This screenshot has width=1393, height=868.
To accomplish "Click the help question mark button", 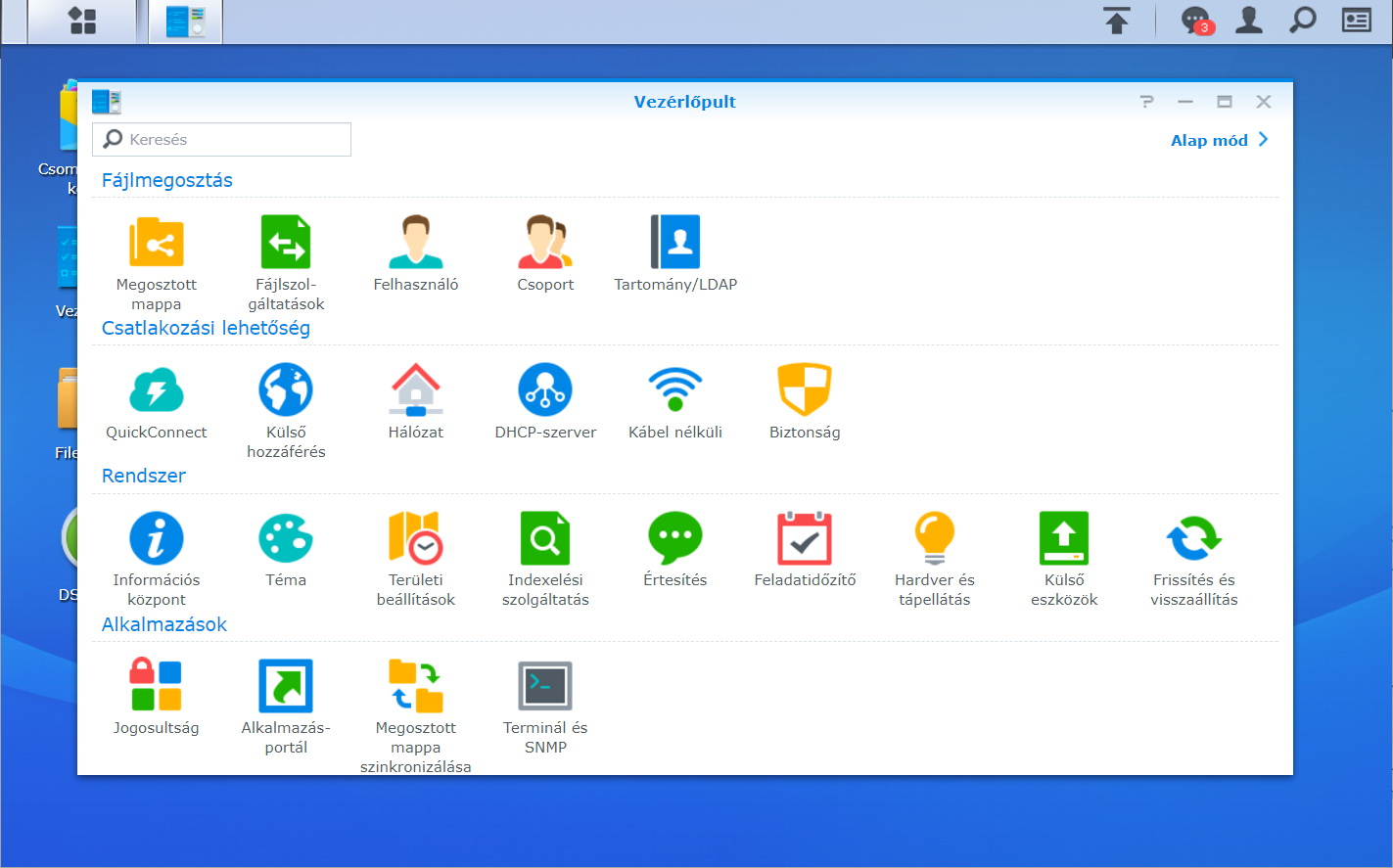I will [x=1146, y=102].
